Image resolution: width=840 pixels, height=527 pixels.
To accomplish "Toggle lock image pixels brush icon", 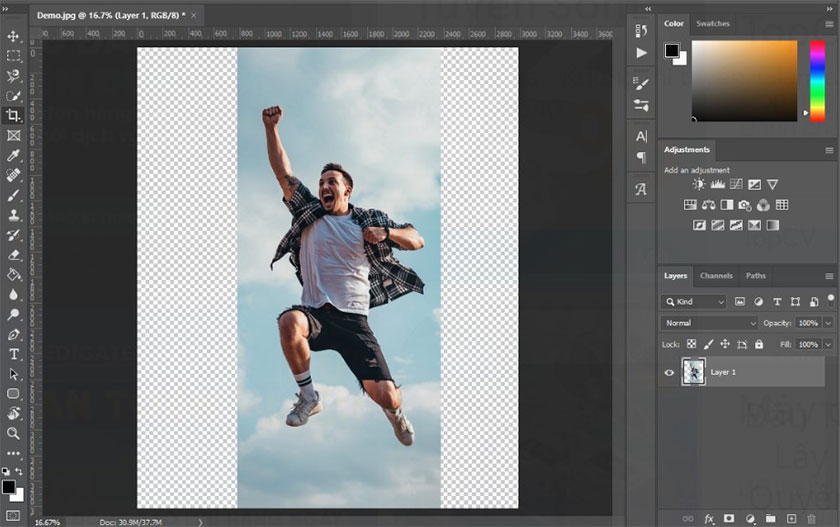I will (708, 344).
